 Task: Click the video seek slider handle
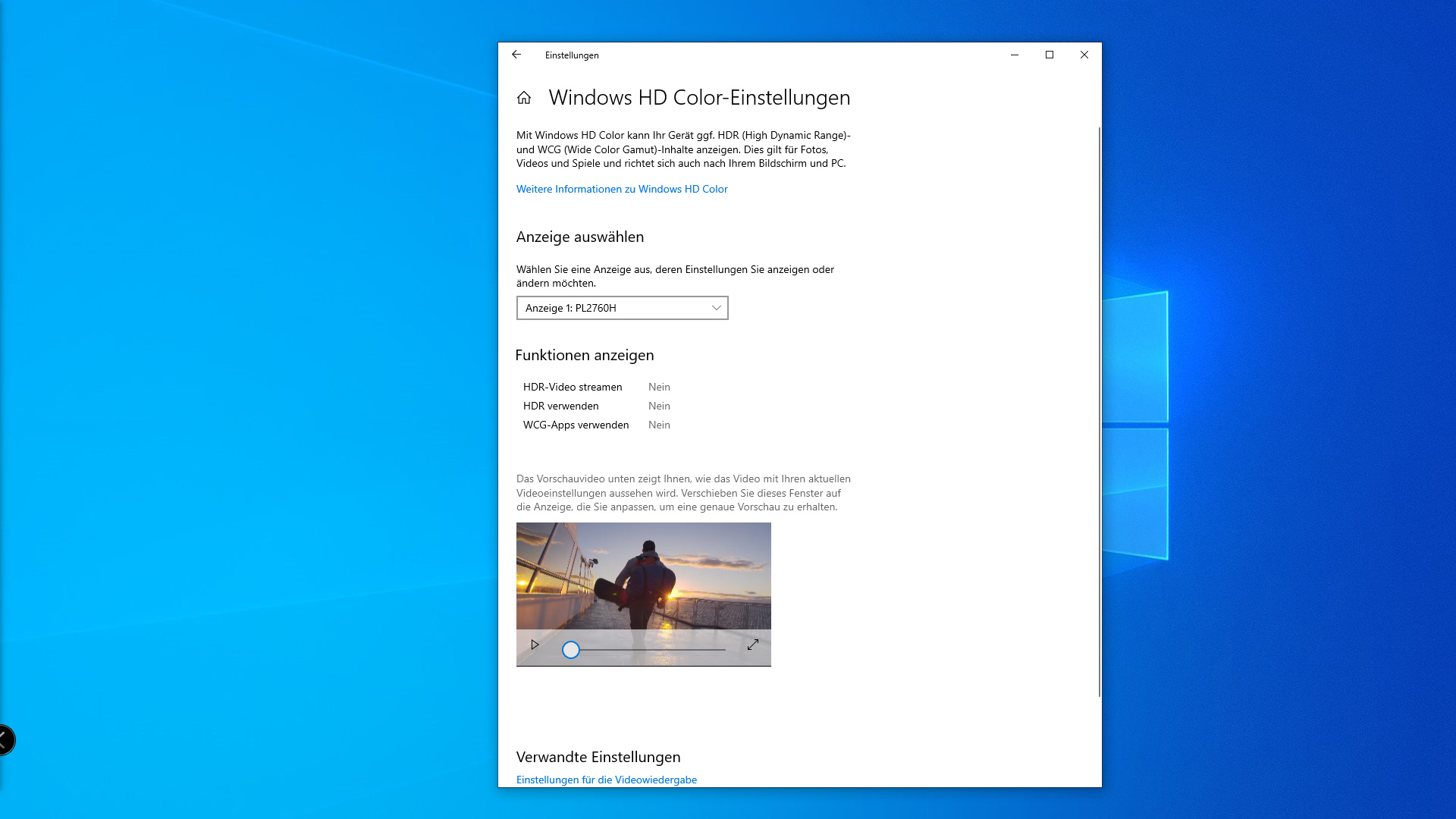coord(571,649)
